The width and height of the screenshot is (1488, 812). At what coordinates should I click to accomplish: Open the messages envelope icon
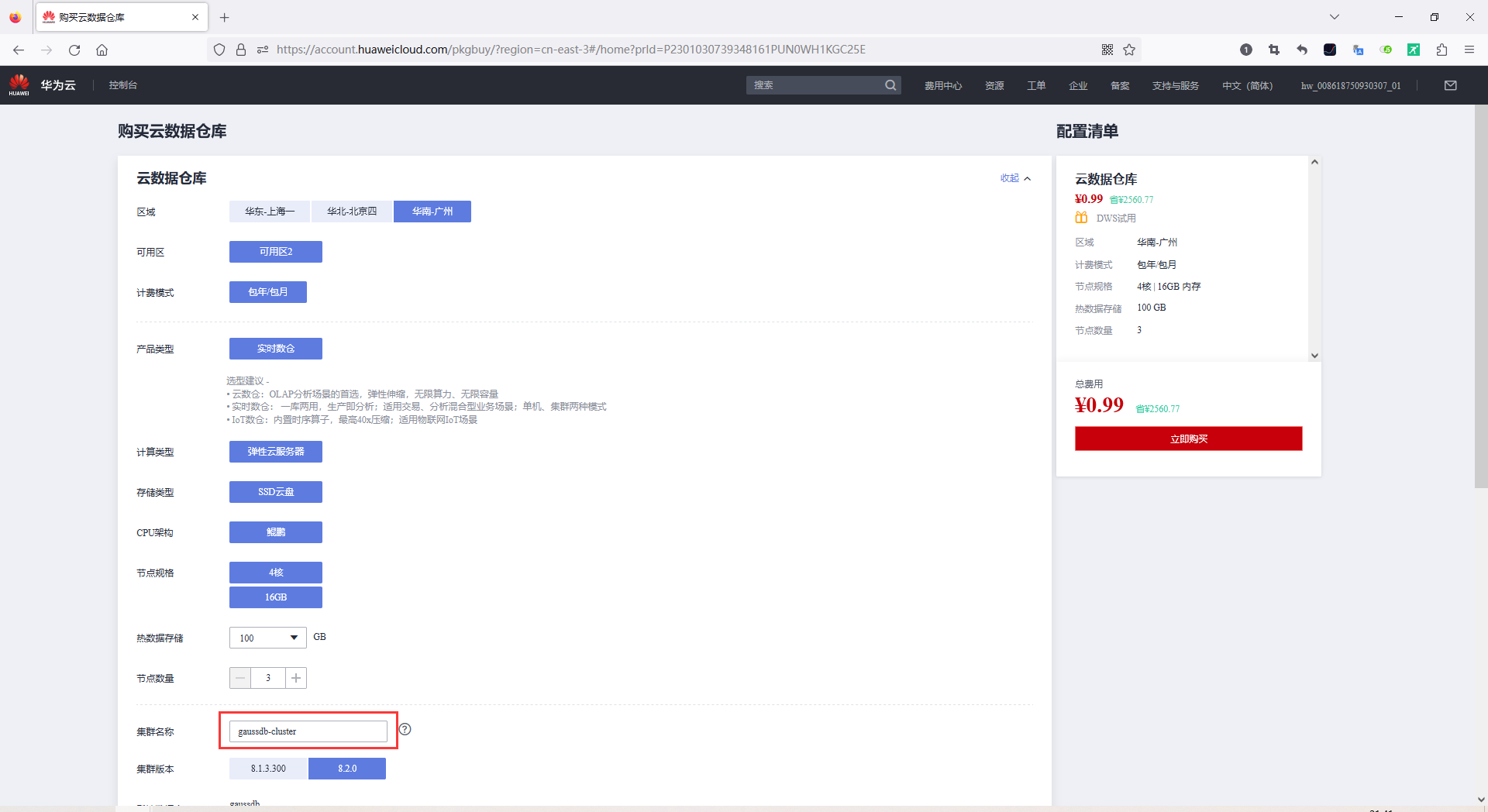click(1451, 85)
